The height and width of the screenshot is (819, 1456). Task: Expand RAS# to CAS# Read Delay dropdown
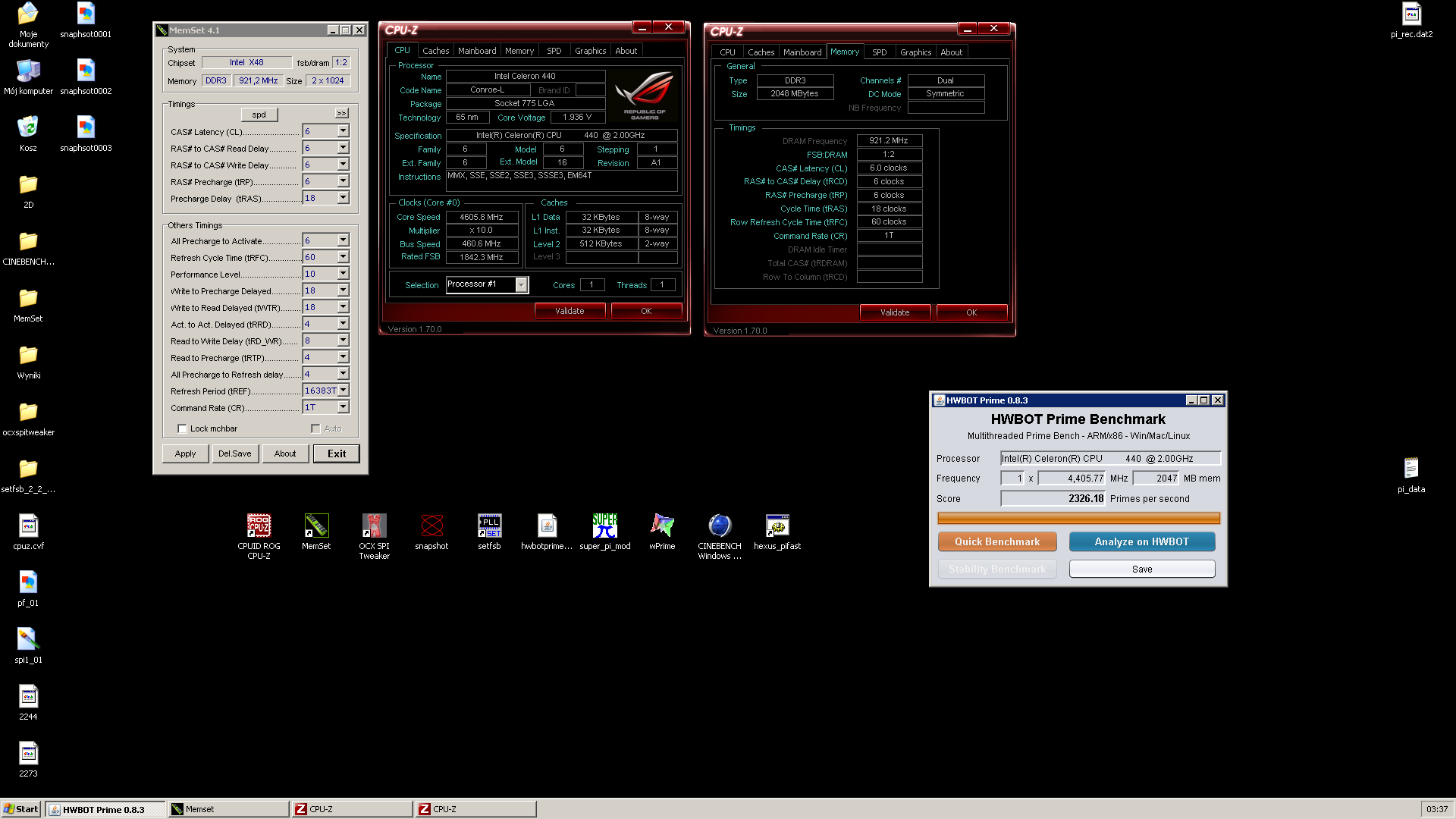click(343, 148)
